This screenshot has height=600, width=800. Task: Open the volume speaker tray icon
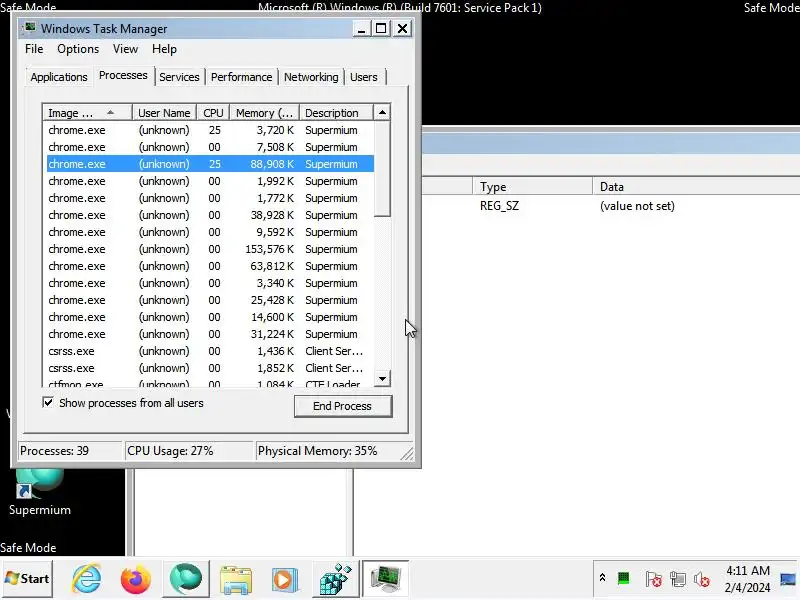coord(702,579)
